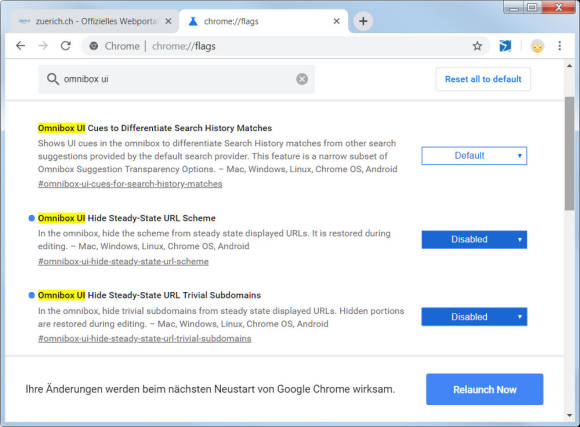Click the site info icon beside Chrome label

94,46
